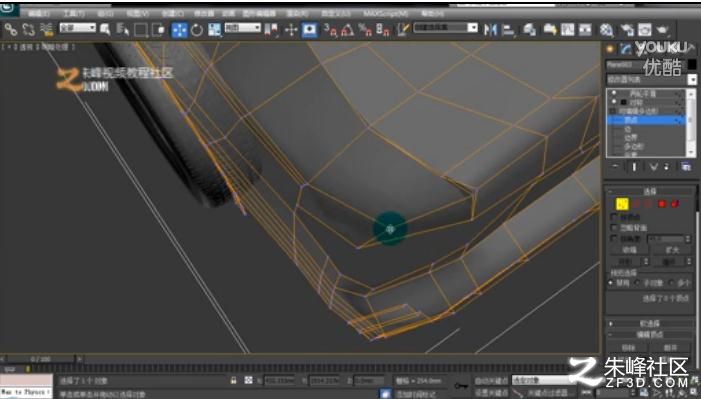Viewport: 701px width, 399px height.
Task: Enable the first checkbox under the selection rollout
Action: [614, 216]
